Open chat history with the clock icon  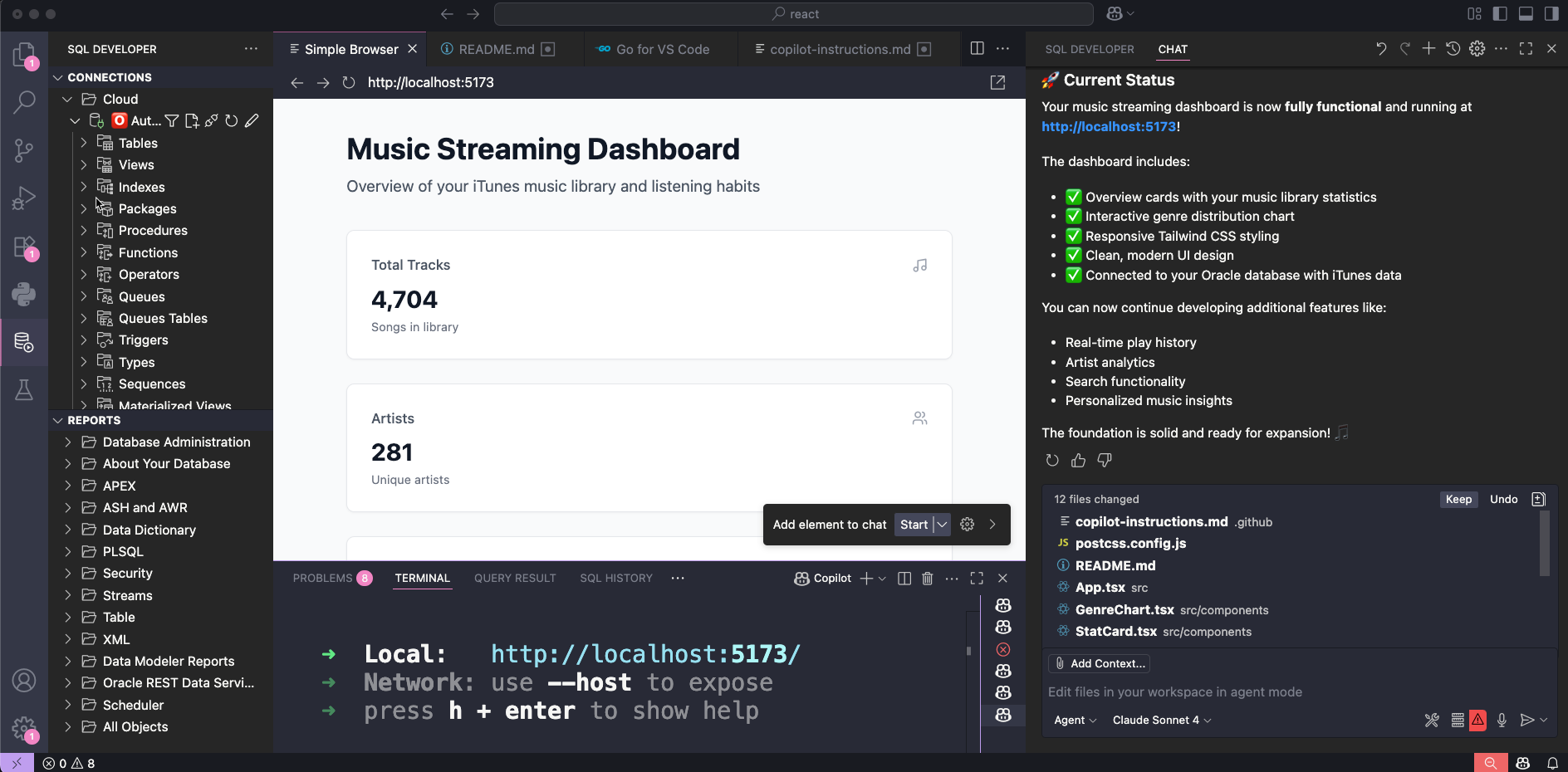[x=1453, y=48]
